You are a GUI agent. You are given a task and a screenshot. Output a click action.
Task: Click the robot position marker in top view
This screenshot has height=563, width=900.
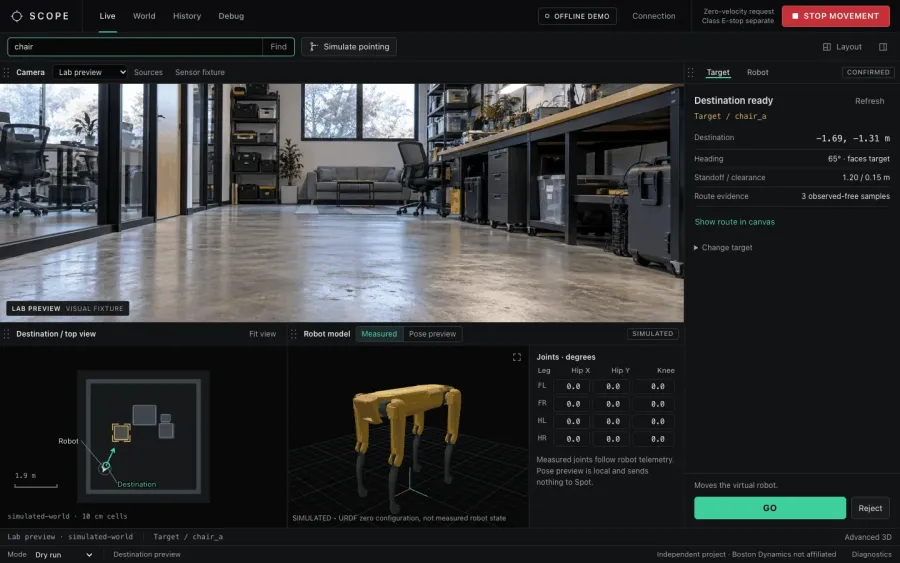[x=105, y=467]
